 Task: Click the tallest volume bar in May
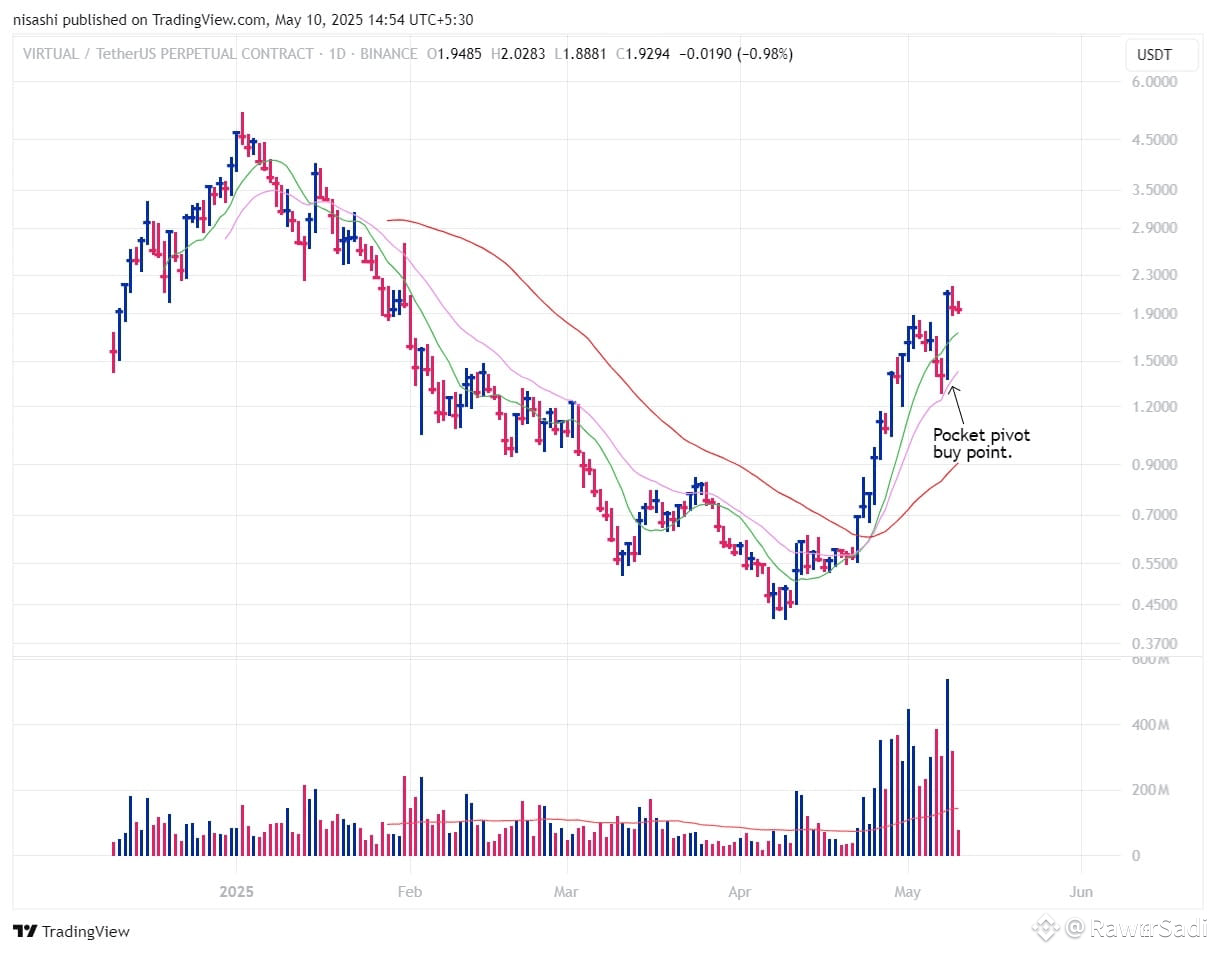947,767
